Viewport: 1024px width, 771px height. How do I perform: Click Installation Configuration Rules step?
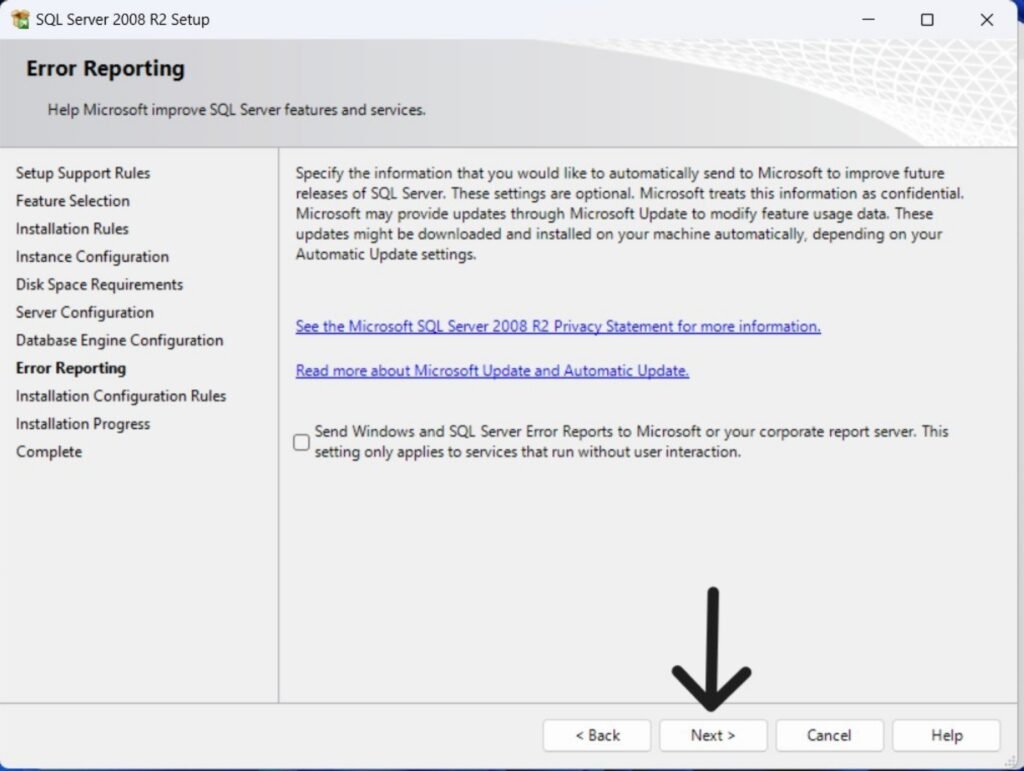[121, 396]
